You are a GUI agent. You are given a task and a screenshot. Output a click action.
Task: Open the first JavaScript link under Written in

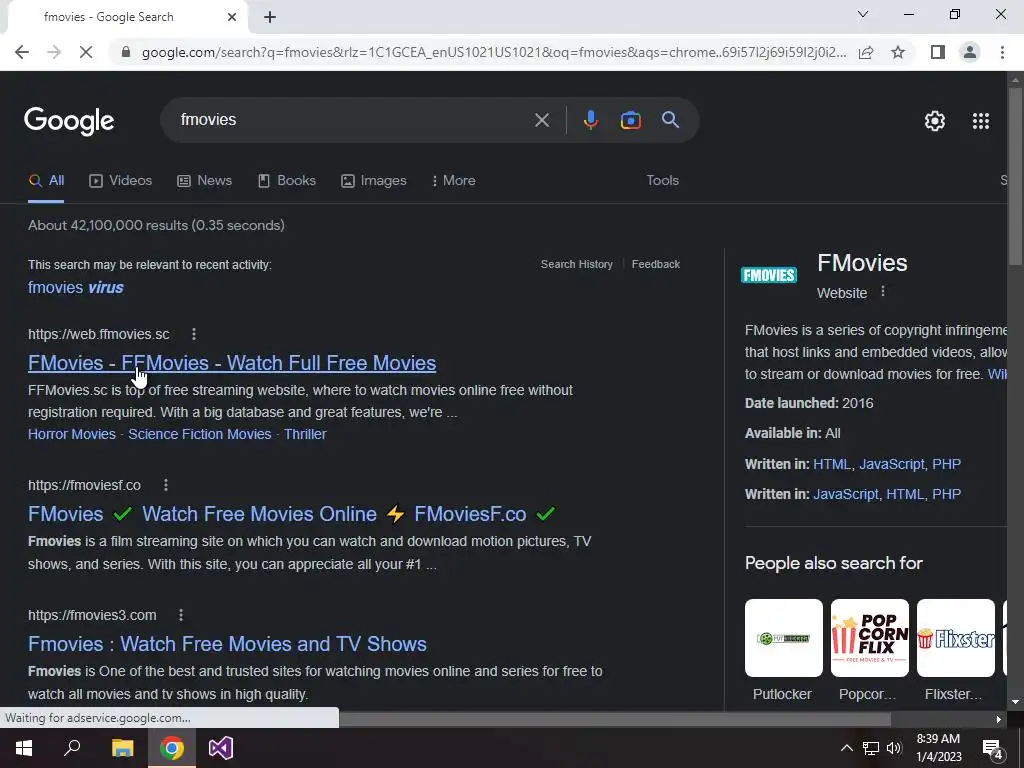[x=892, y=464]
